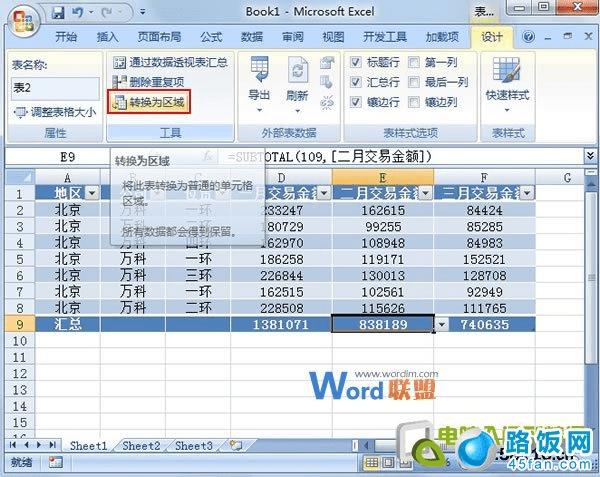Image resolution: width=600 pixels, height=477 pixels.
Task: Toggle 标题行 header row checkbox
Action: 356,62
